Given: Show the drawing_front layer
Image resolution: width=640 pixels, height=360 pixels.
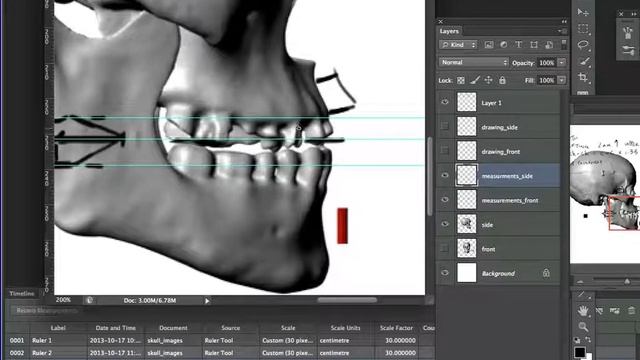Looking at the screenshot, I should click(x=445, y=151).
